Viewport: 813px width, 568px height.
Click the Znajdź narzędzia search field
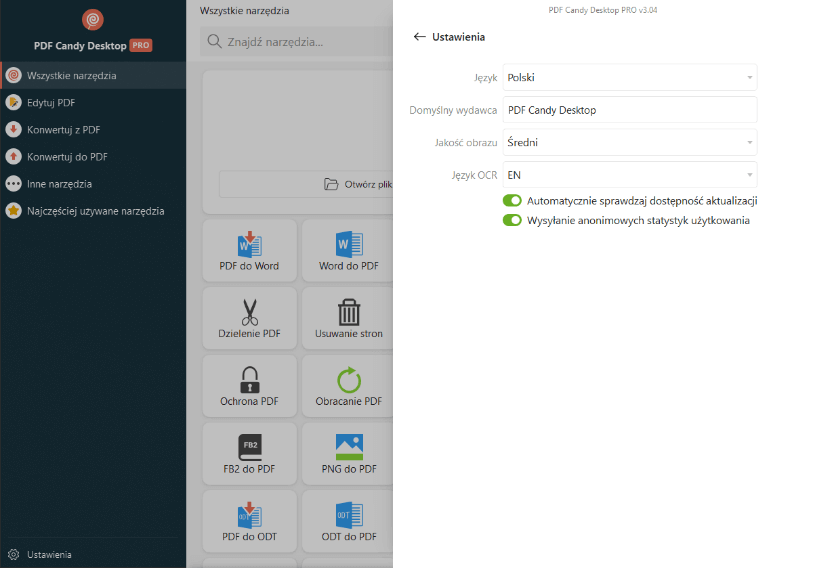(x=297, y=41)
